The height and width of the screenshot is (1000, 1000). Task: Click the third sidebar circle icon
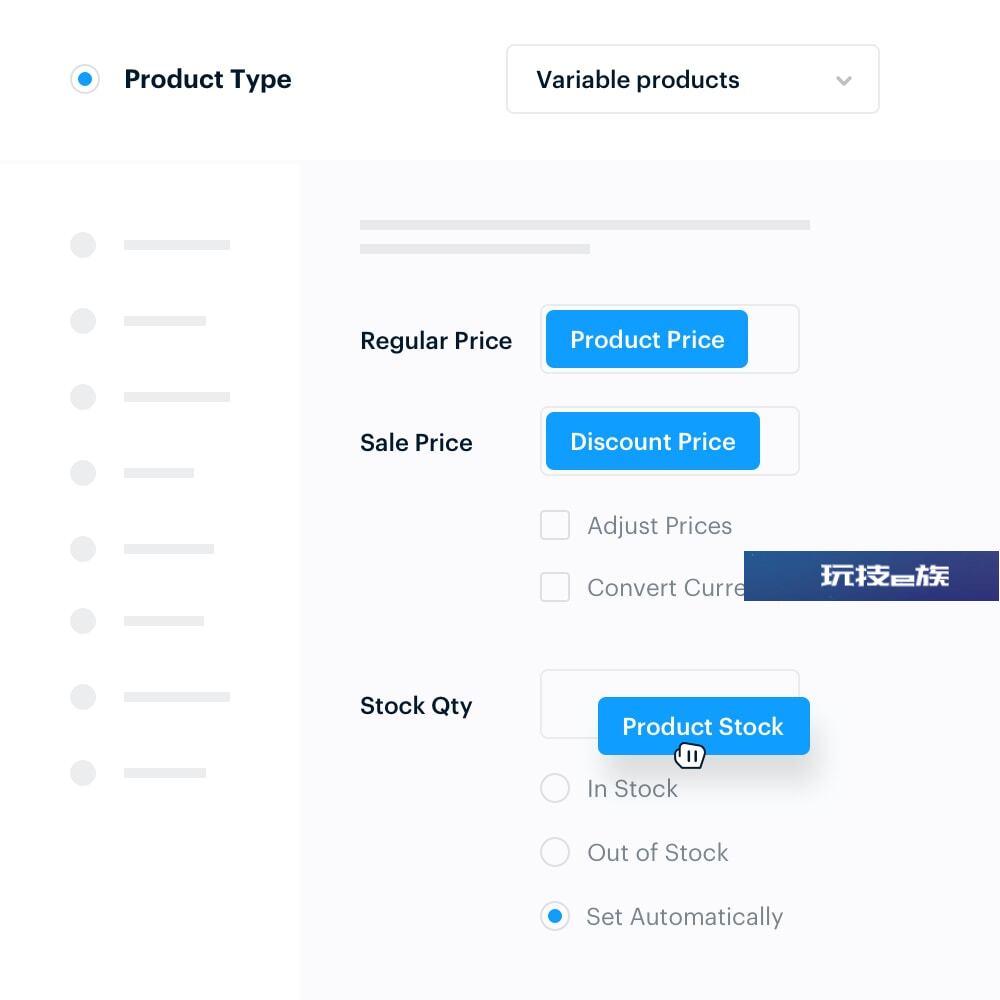83,397
